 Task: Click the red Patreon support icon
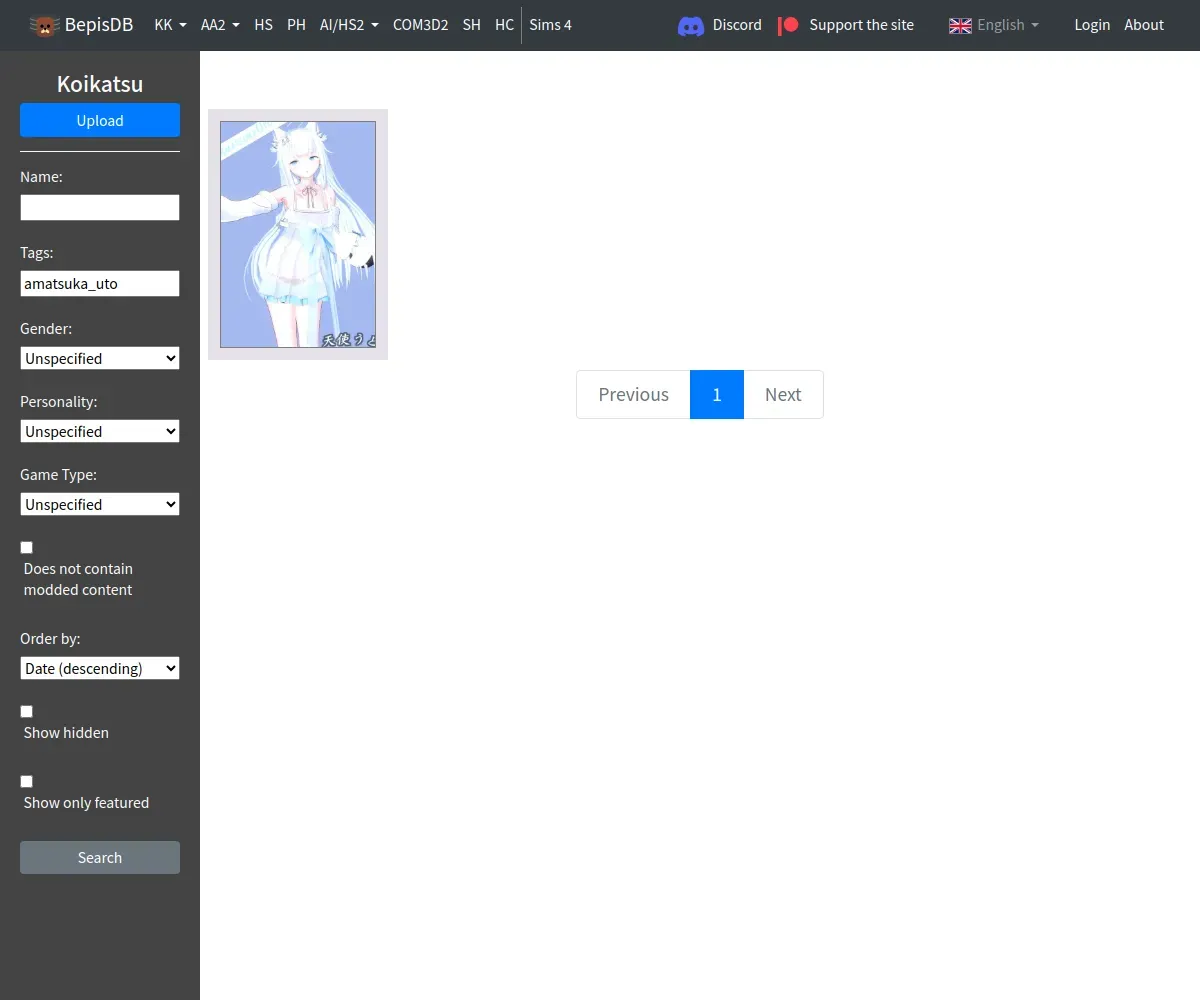tap(789, 25)
